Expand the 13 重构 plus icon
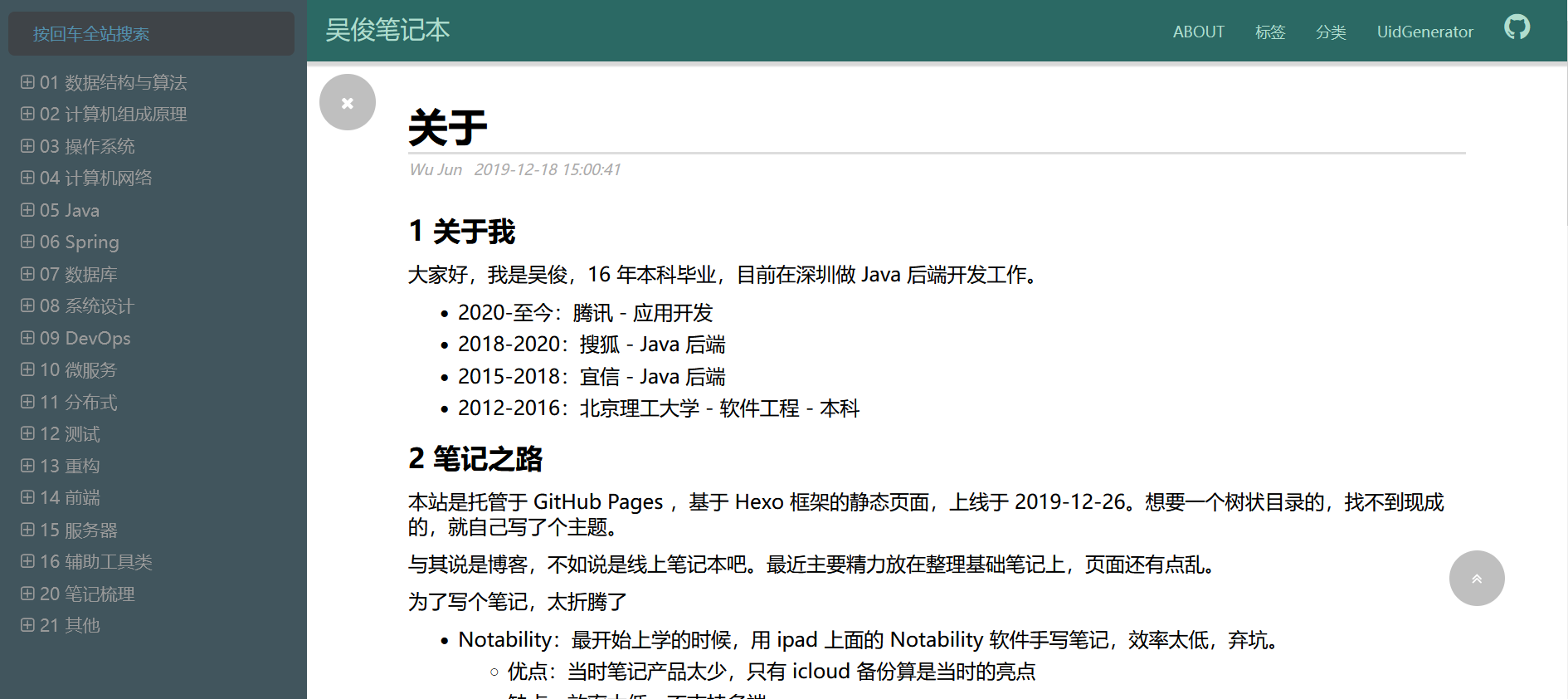This screenshot has height=699, width=1568. tap(27, 466)
